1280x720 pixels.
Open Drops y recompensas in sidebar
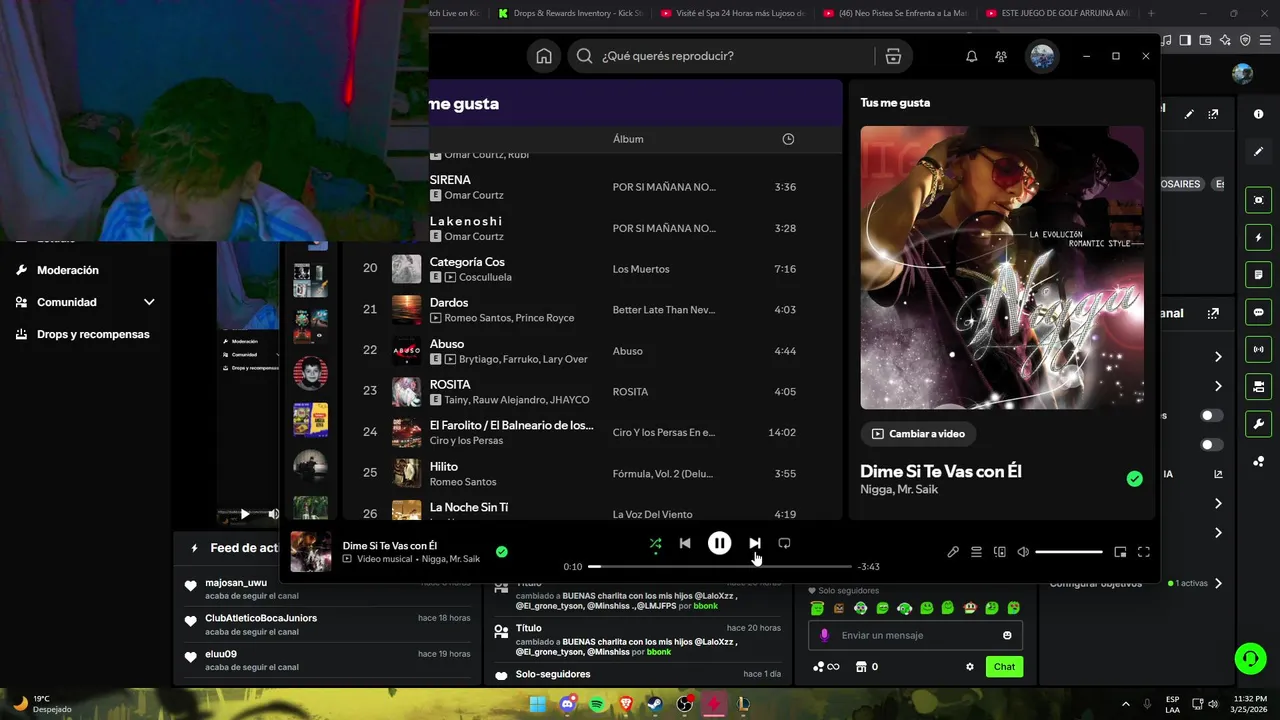(x=93, y=334)
